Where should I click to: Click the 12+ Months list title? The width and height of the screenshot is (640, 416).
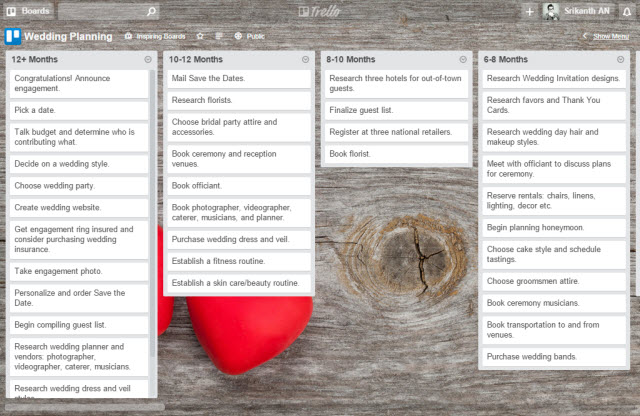(x=35, y=60)
